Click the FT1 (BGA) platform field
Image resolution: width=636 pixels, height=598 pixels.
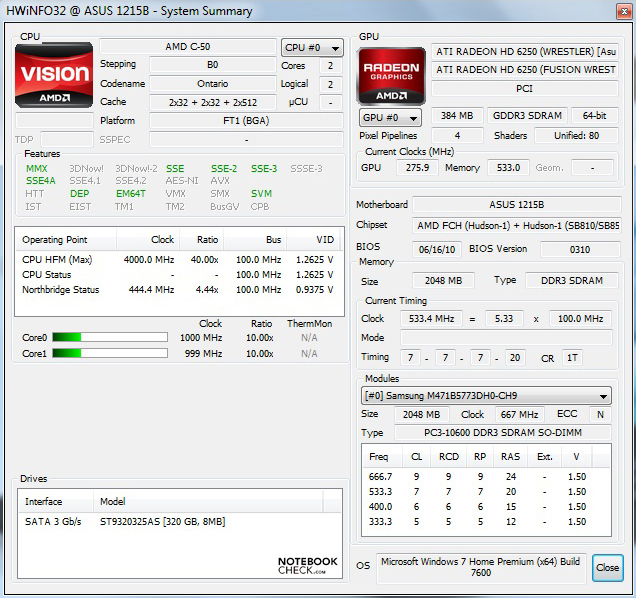click(x=246, y=121)
